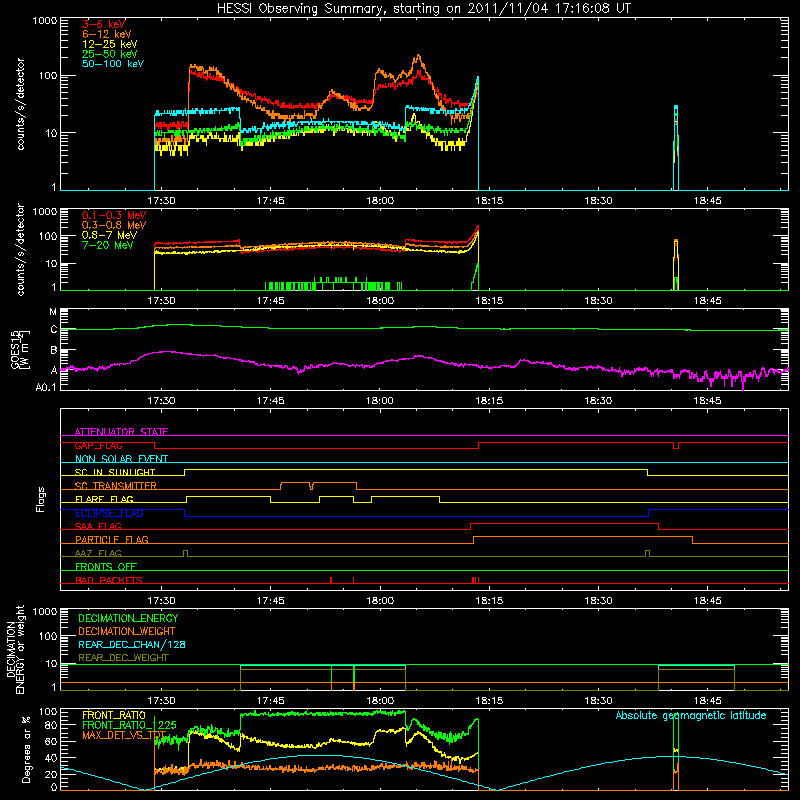This screenshot has height=800, width=800.
Task: Click 18:00 tick label under decimation panel
Action: [380, 701]
